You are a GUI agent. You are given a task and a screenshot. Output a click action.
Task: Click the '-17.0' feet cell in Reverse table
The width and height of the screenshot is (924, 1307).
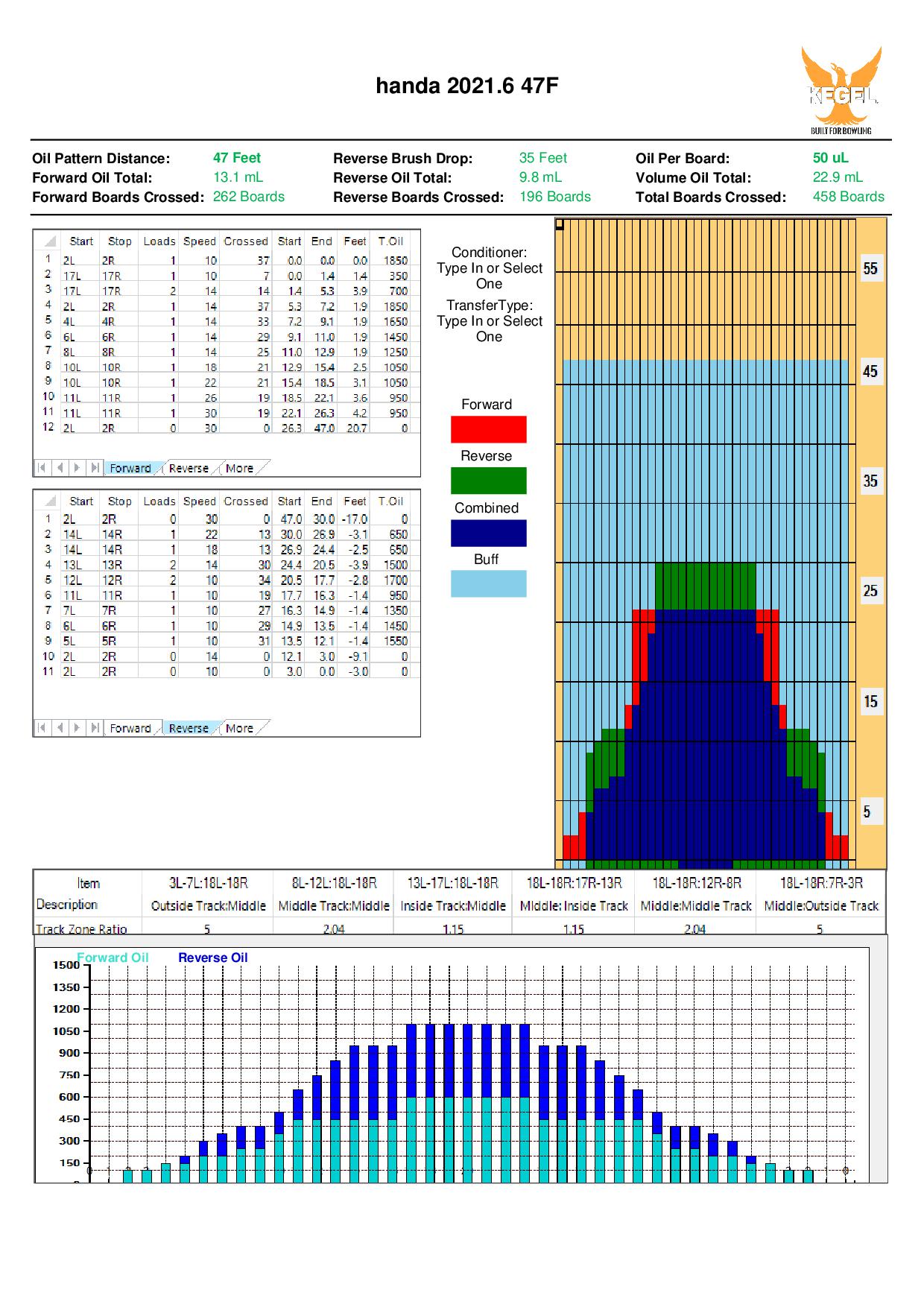(355, 519)
